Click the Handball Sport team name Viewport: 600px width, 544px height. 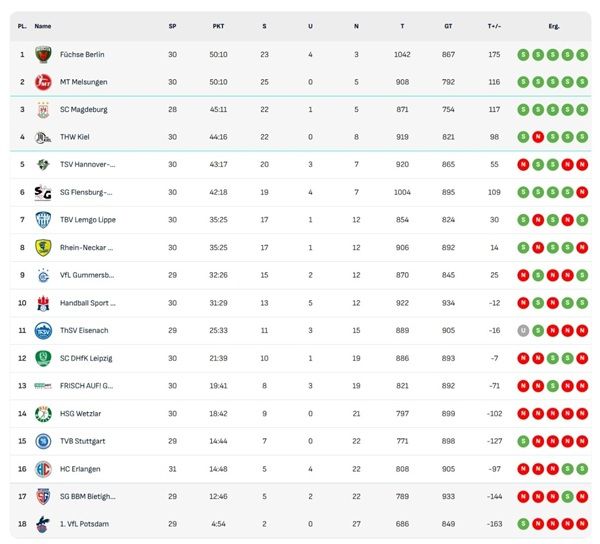click(88, 302)
